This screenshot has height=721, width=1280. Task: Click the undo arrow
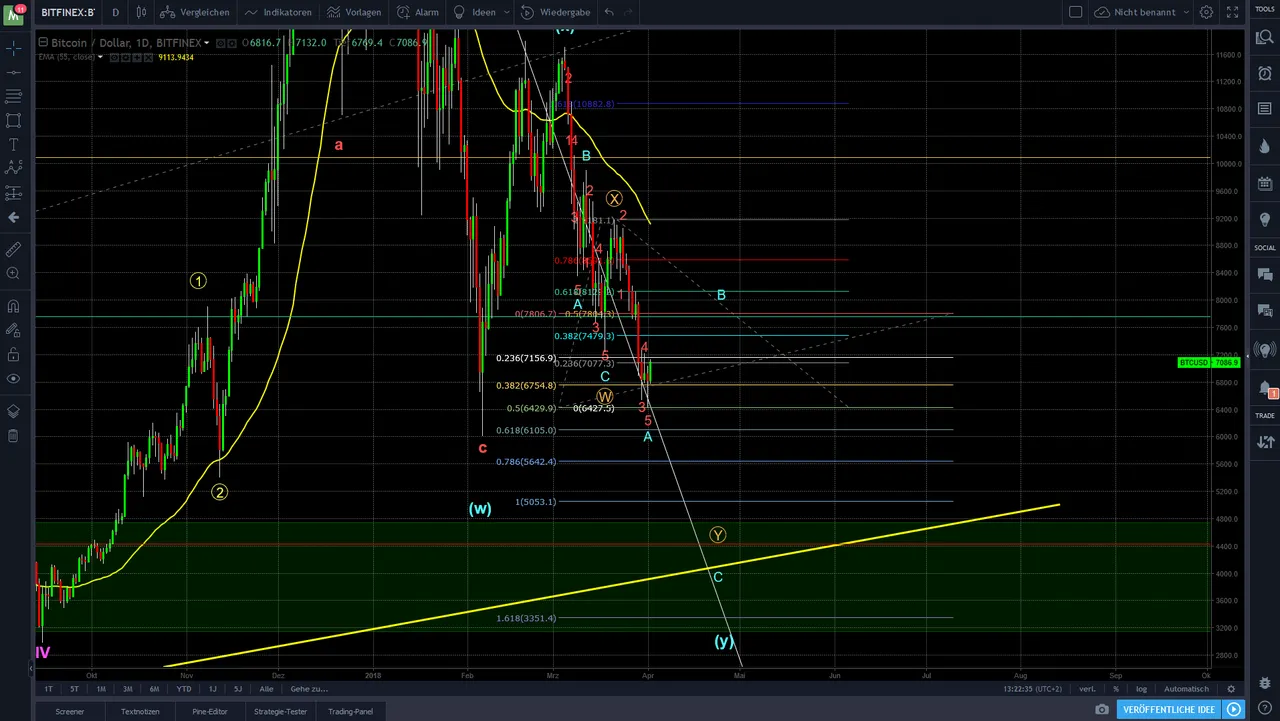(x=609, y=12)
